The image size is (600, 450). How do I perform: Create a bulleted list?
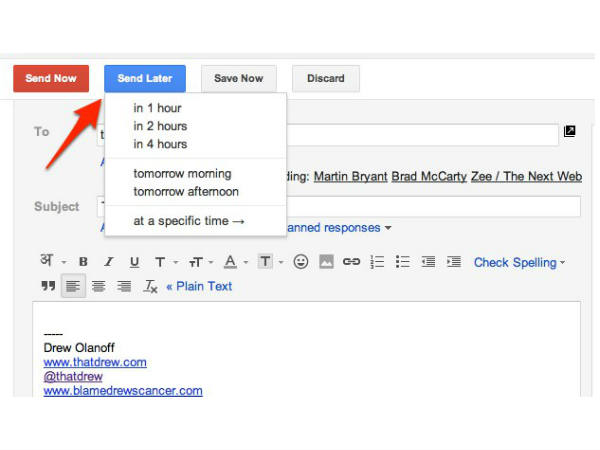[x=403, y=262]
